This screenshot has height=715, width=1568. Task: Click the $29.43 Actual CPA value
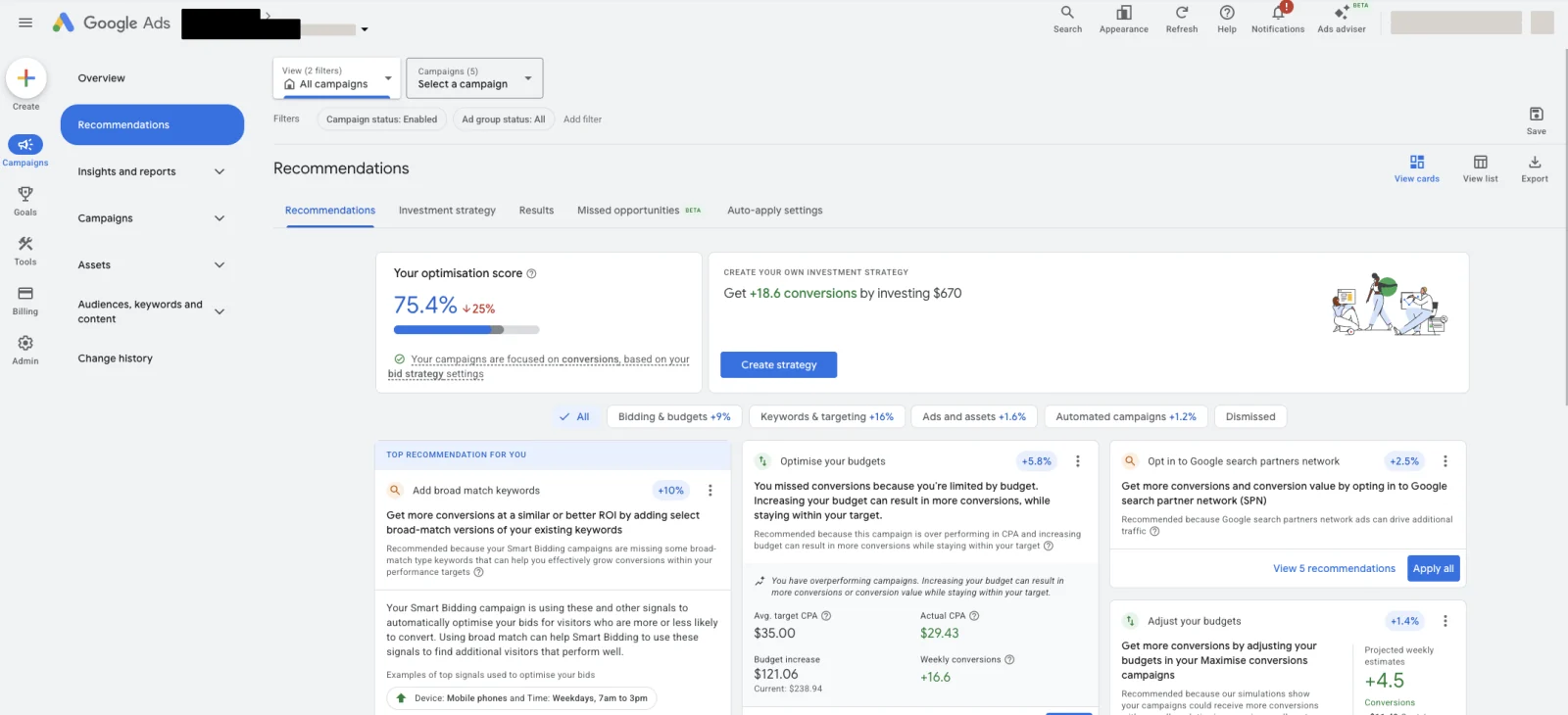point(940,634)
